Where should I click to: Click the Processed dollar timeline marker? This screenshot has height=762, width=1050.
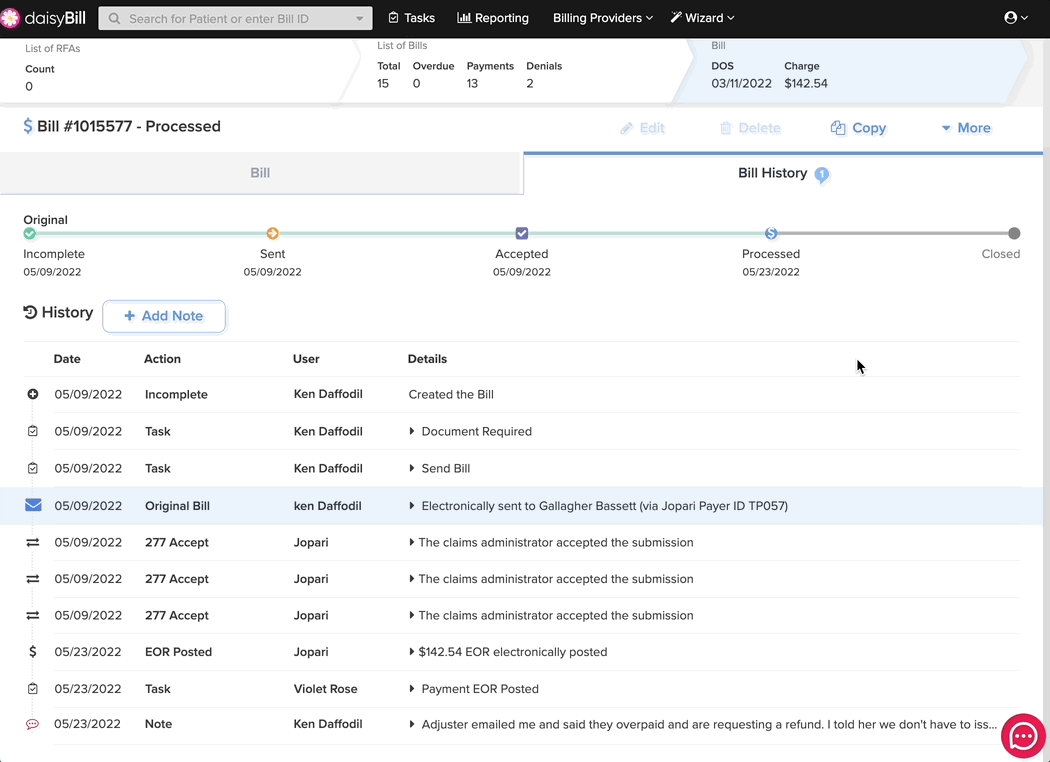(x=771, y=233)
